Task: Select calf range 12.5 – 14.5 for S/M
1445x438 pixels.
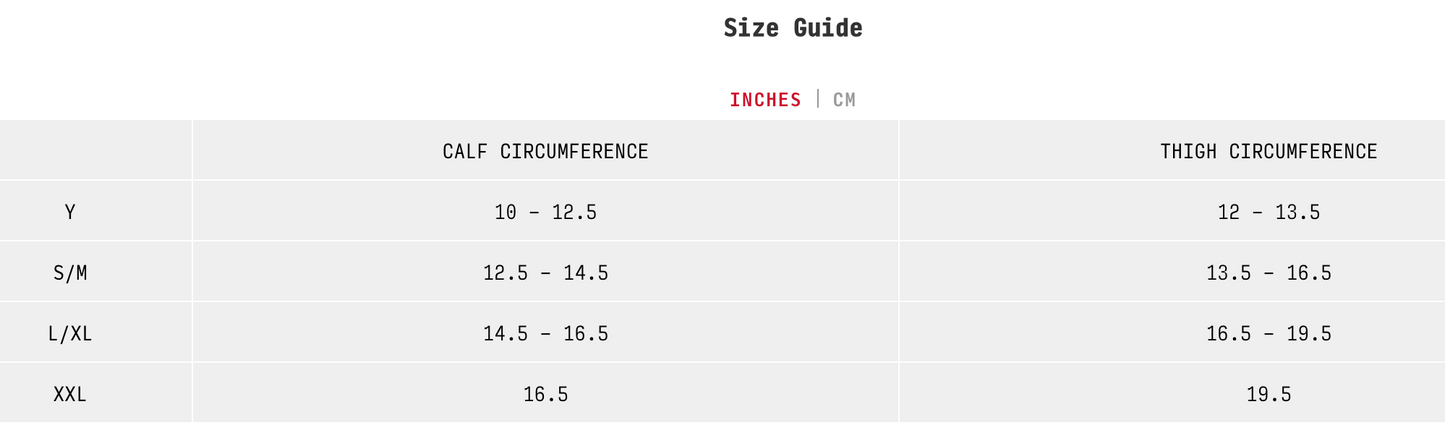Action: click(x=545, y=273)
